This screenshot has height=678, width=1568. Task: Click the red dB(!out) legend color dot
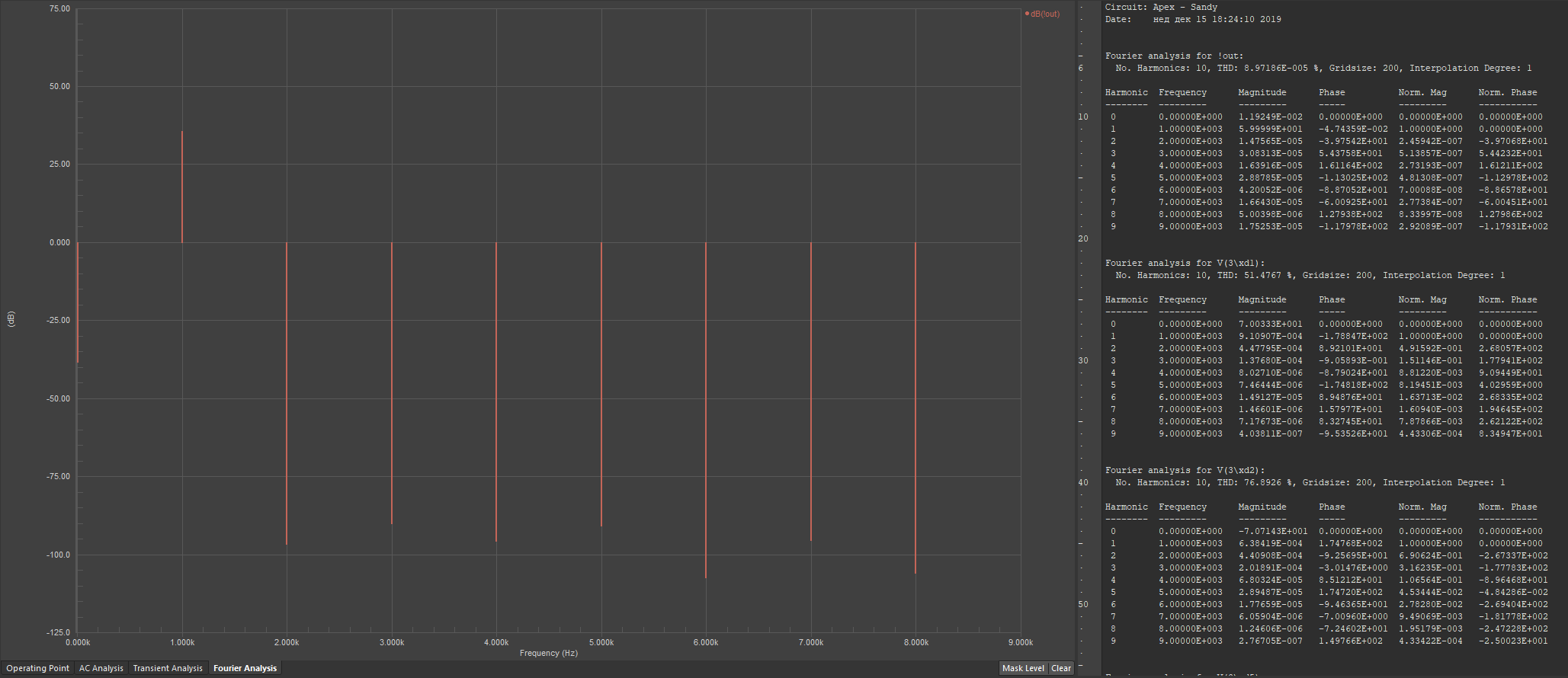tap(1028, 14)
